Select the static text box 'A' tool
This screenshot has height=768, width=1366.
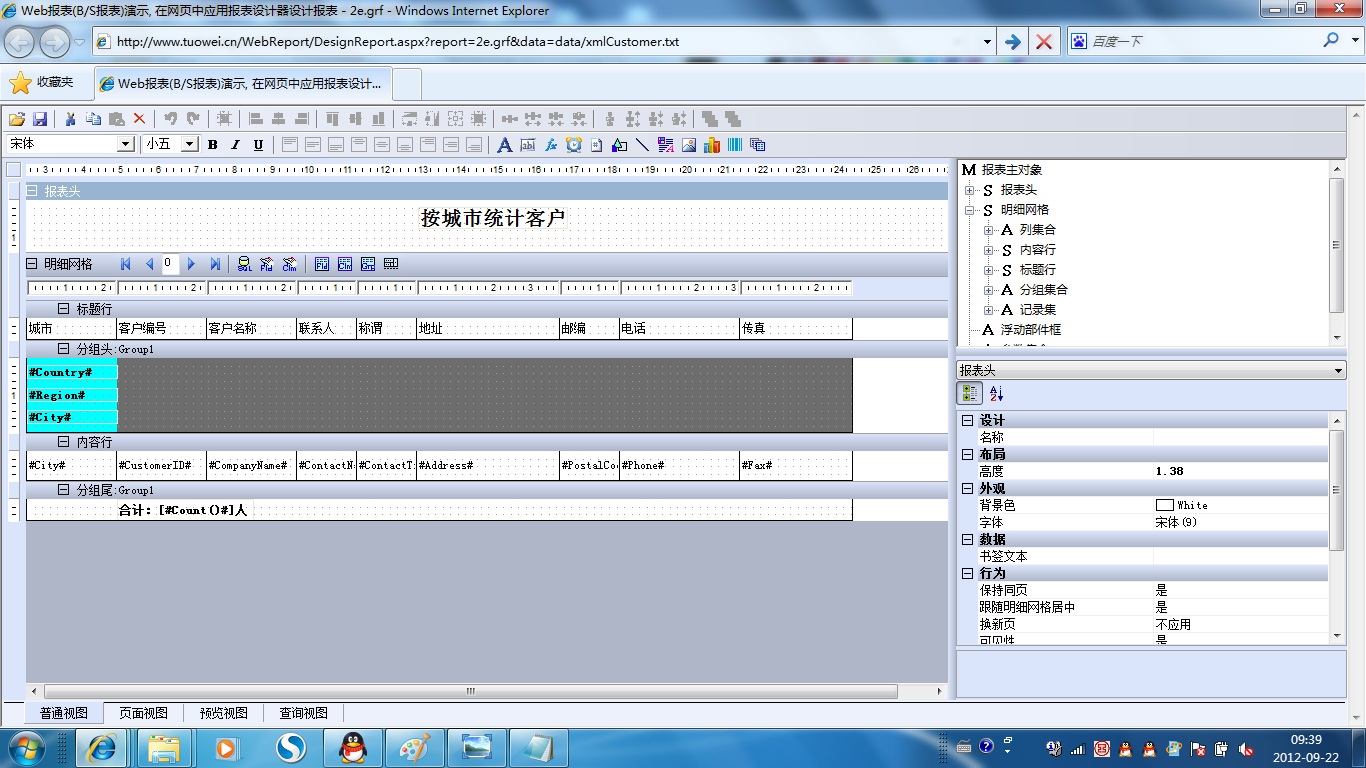click(x=504, y=145)
